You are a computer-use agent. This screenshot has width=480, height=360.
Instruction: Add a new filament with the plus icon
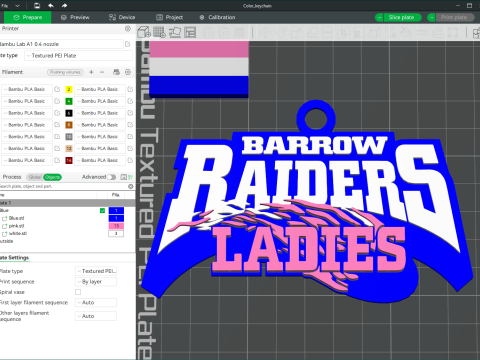click(x=91, y=72)
